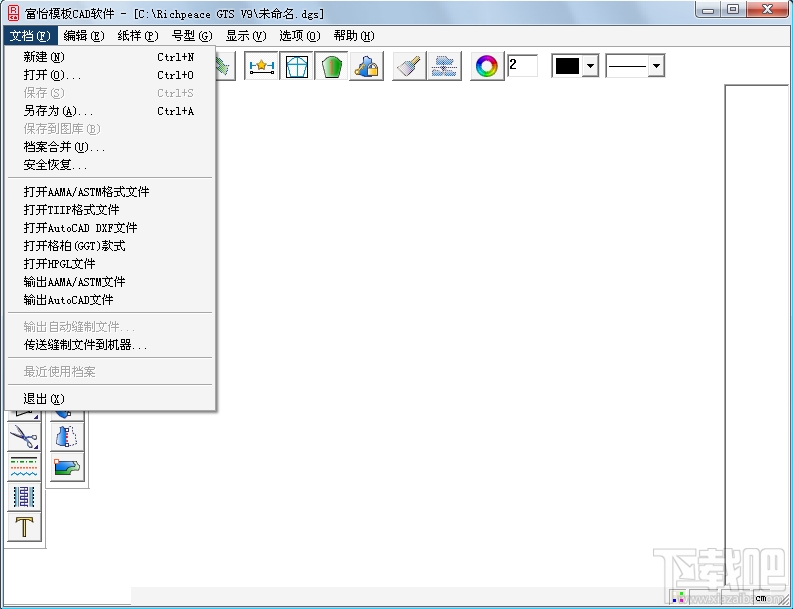Viewport: 793px width, 609px height.
Task: Click the garment piece with dotted mirror tool
Action: (x=67, y=437)
